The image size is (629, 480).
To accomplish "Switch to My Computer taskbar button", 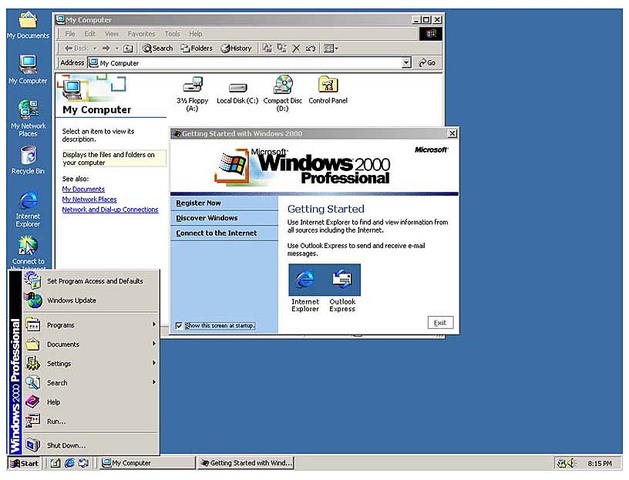I will (x=147, y=463).
